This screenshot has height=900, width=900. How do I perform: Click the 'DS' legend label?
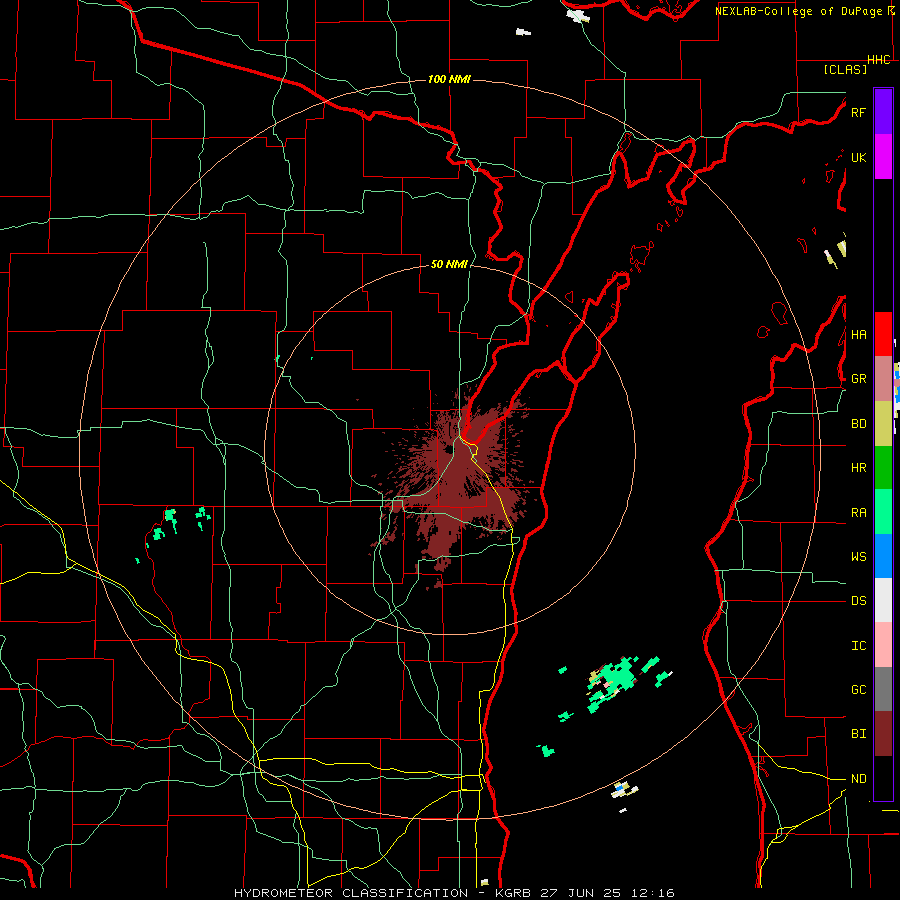pos(858,601)
